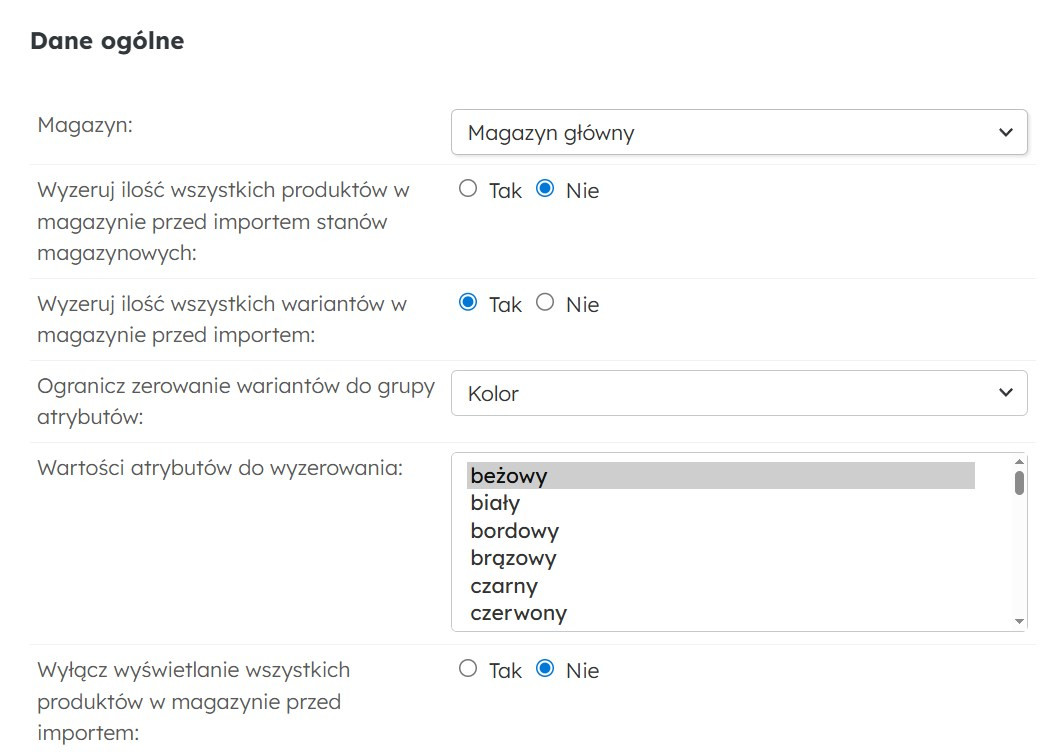Open the Magazyn główny dropdown

coord(738,133)
